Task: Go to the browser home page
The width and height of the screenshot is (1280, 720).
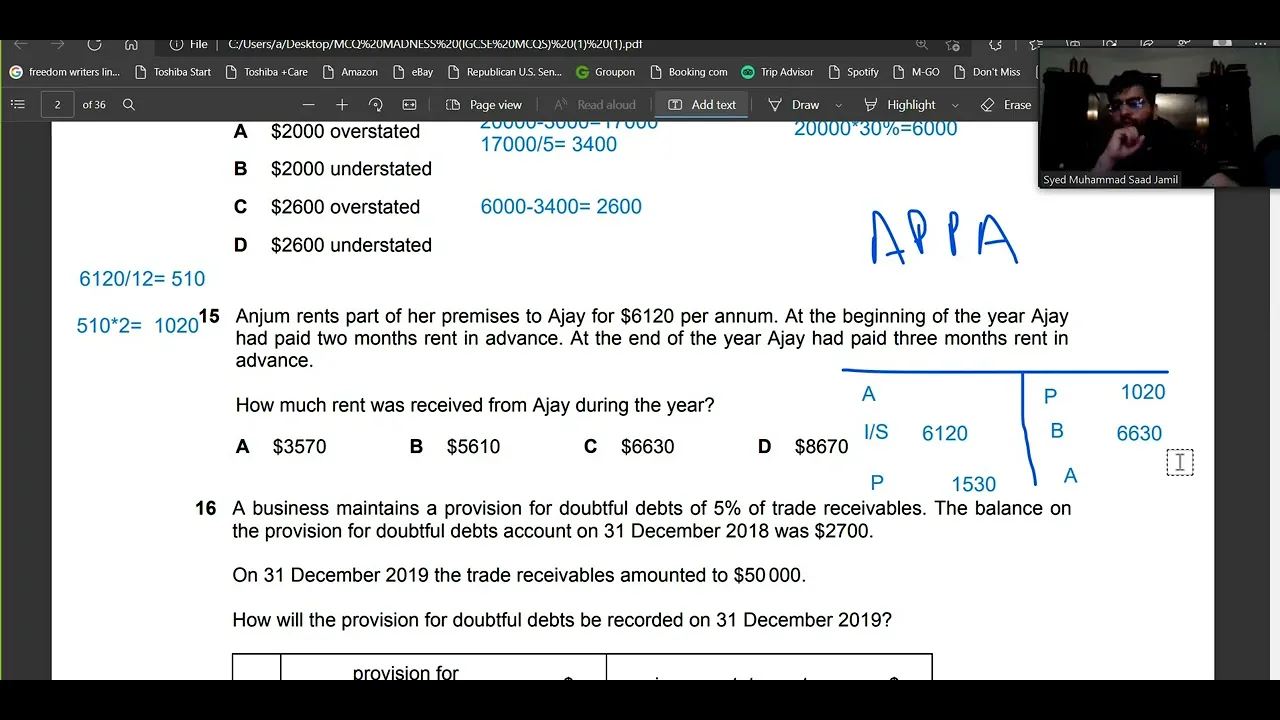Action: (131, 44)
